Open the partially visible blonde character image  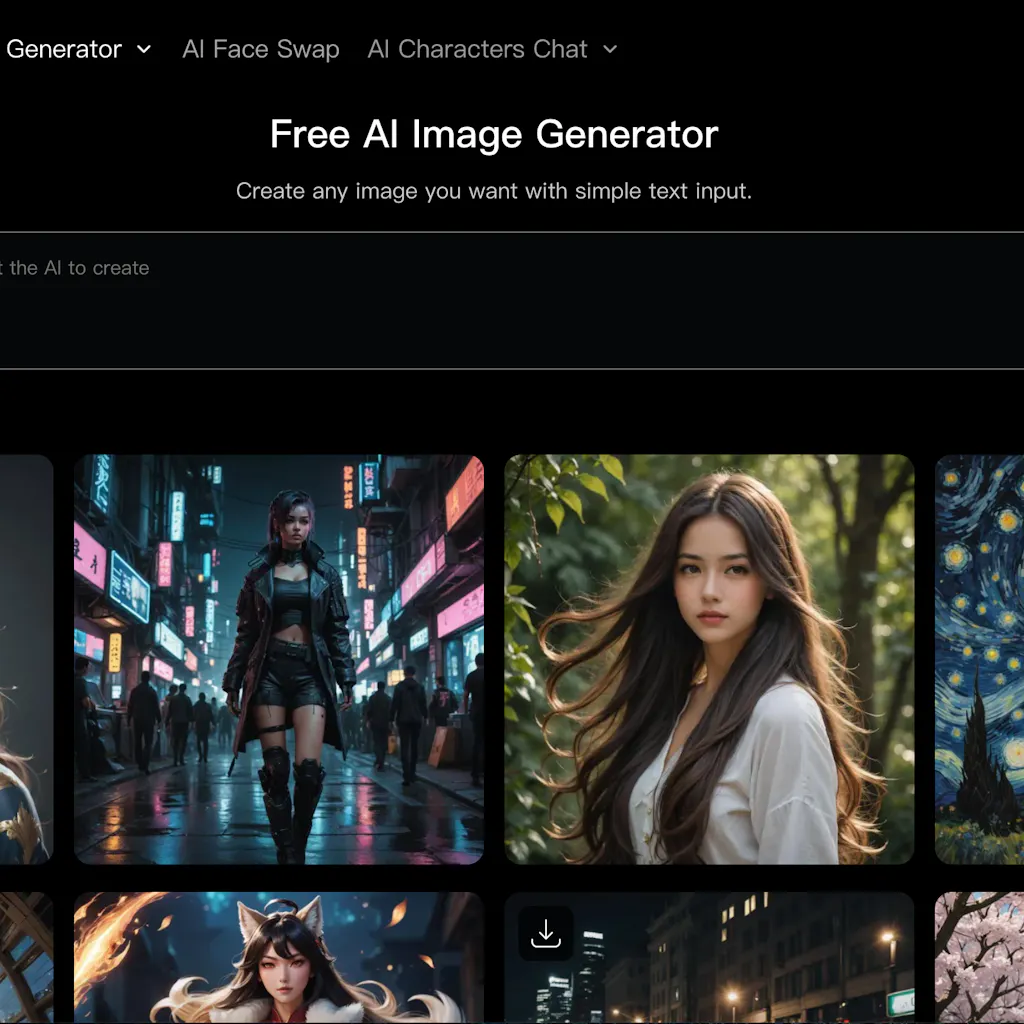25,659
